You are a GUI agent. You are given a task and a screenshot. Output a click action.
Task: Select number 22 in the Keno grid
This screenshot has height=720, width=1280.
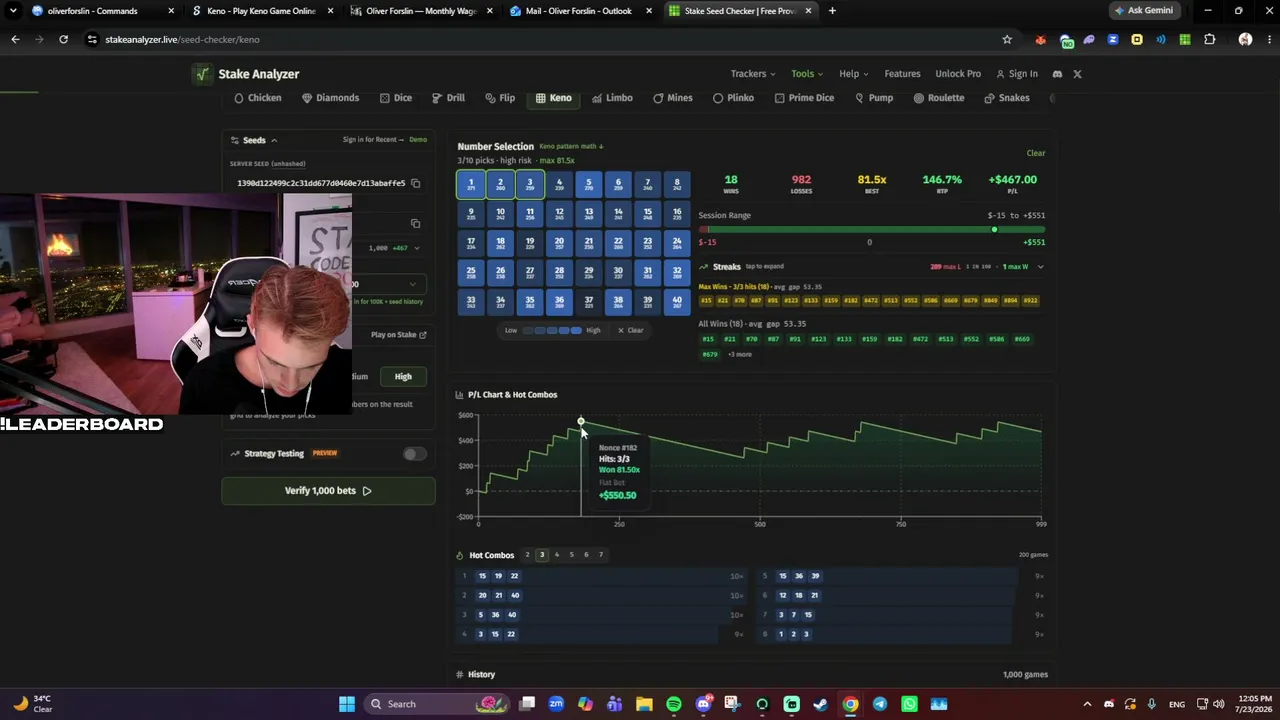tap(618, 243)
